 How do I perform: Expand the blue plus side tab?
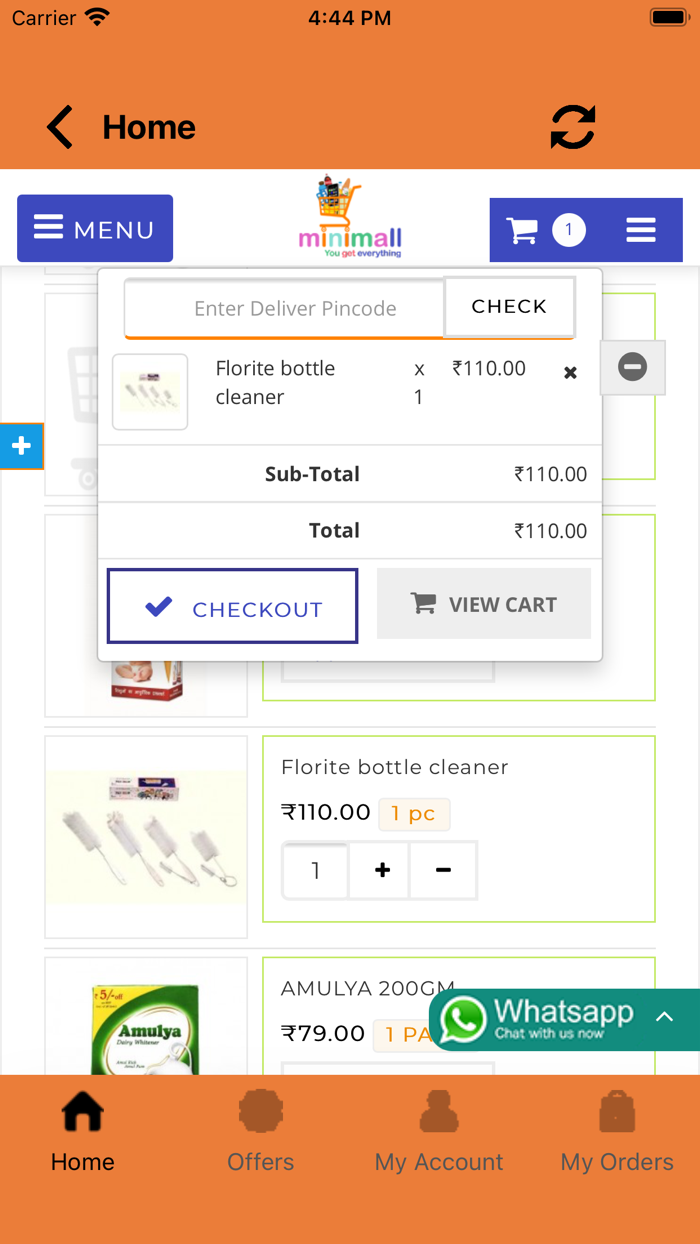(21, 446)
